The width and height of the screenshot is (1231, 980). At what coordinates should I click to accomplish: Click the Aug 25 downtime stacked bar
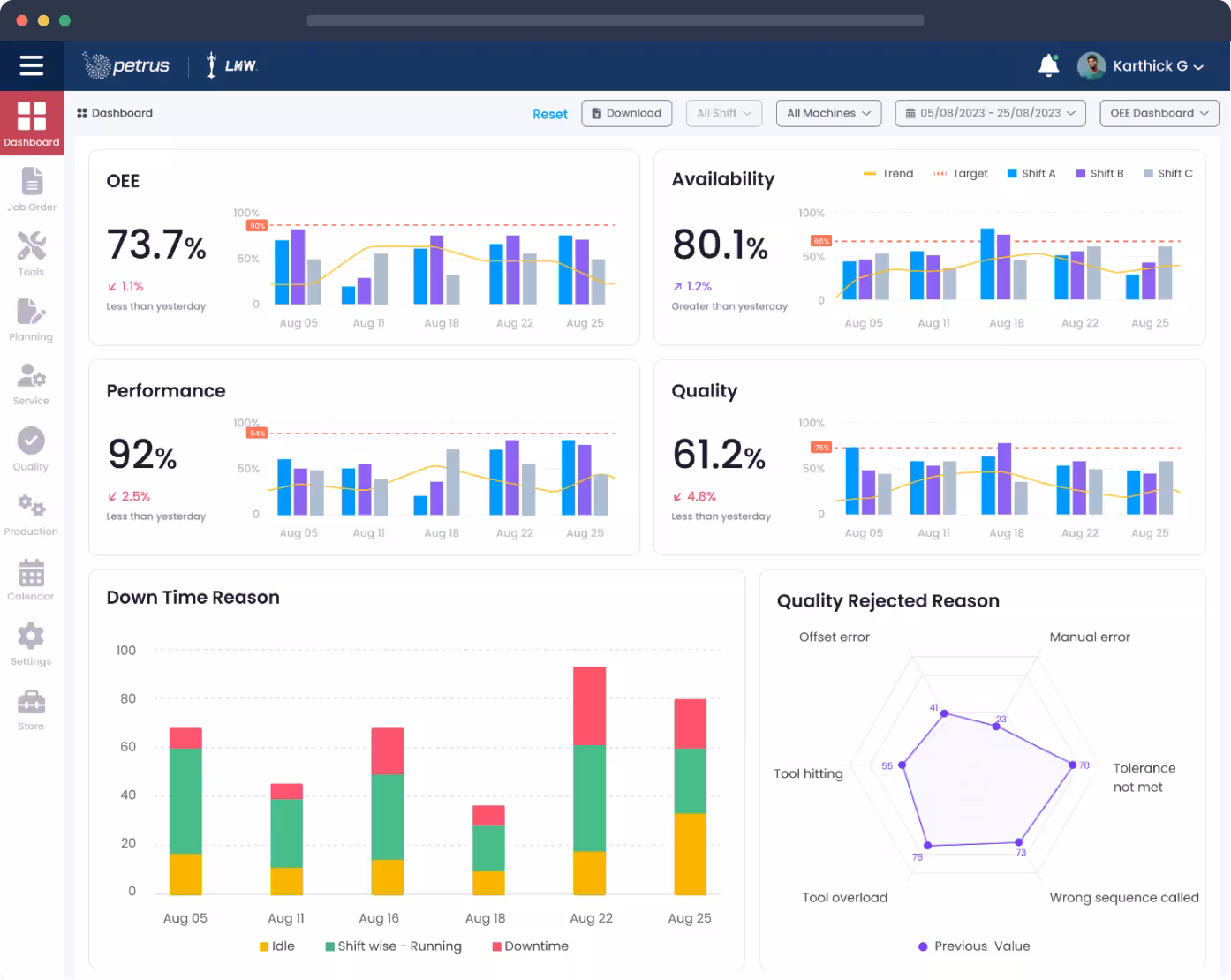691,796
